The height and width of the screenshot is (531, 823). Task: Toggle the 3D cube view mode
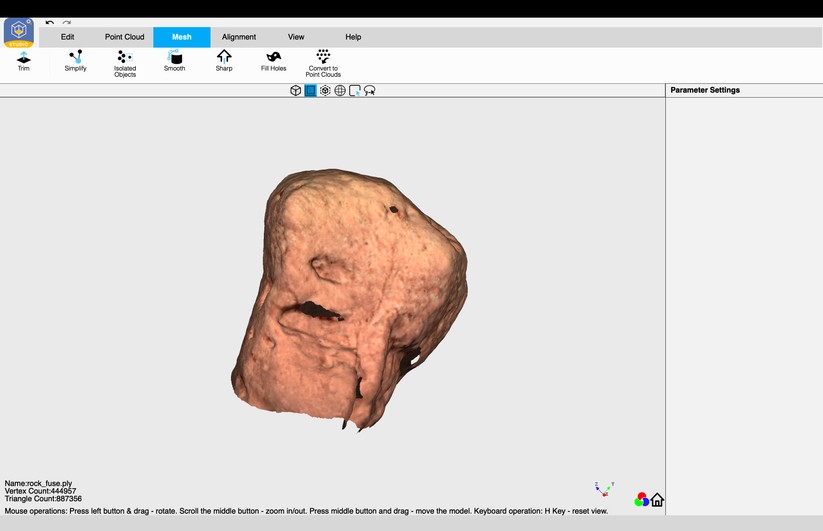point(296,91)
